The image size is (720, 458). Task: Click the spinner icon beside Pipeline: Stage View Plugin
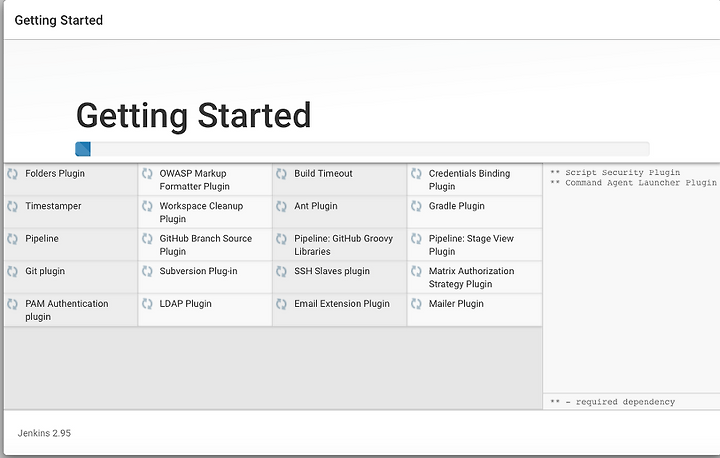tap(416, 239)
